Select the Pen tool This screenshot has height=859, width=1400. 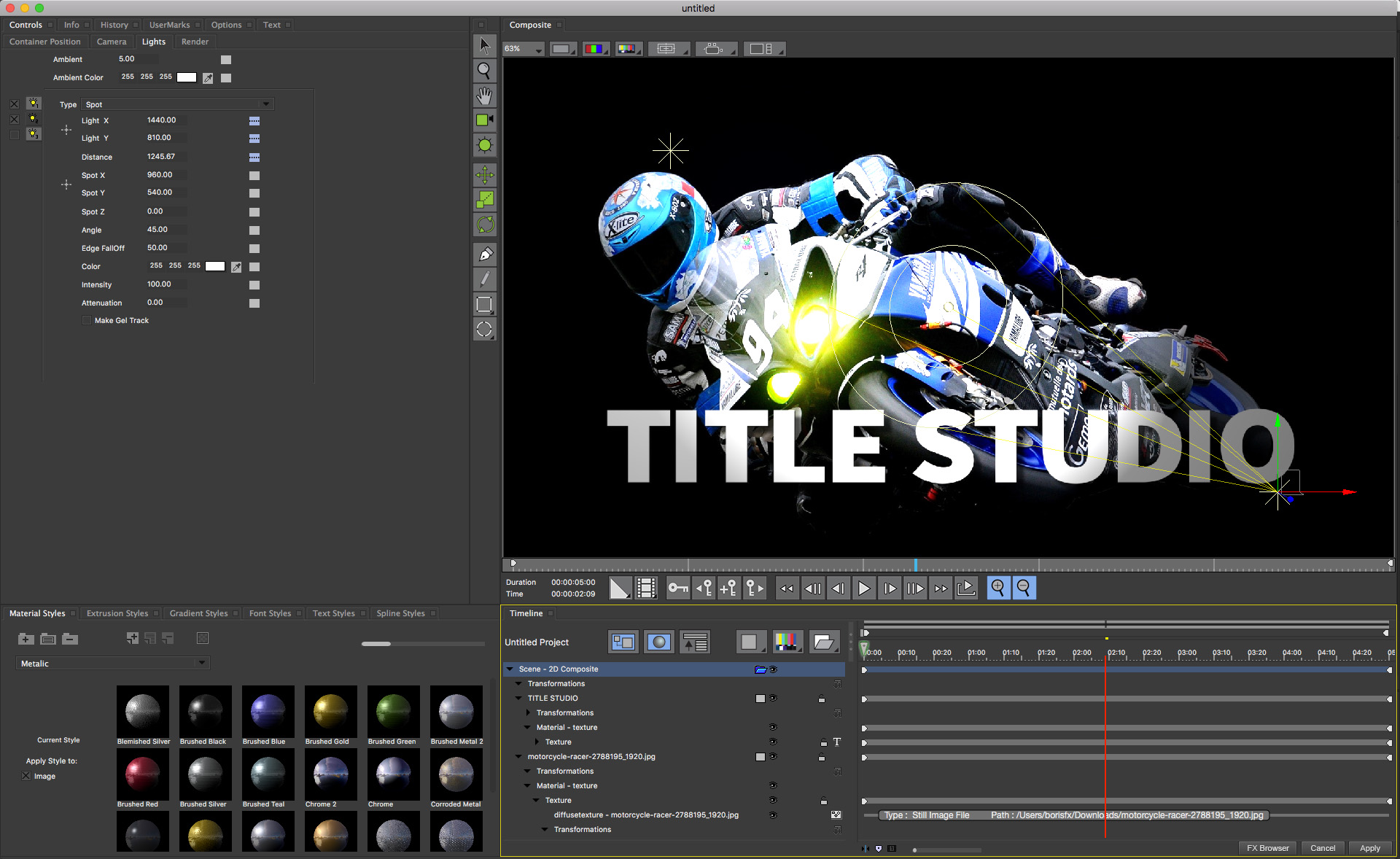click(484, 254)
